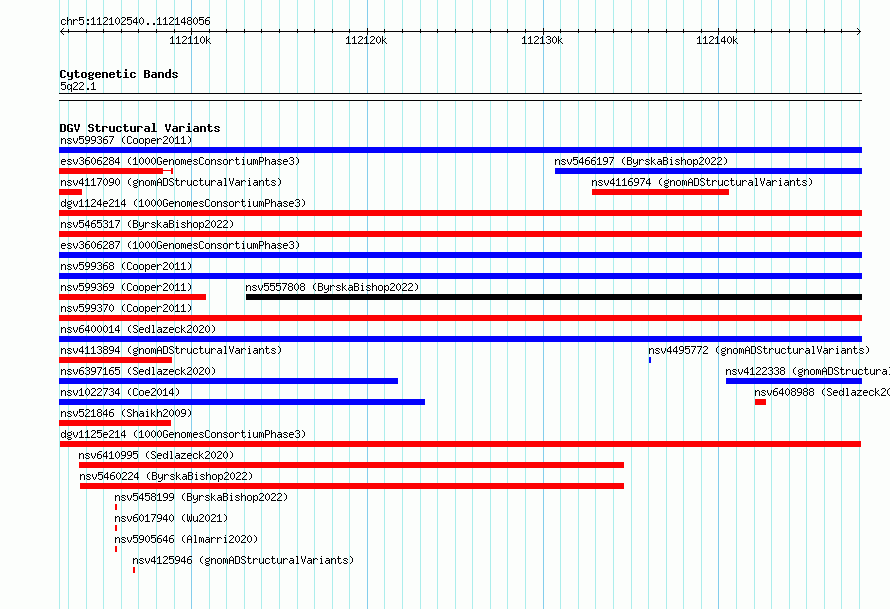Select small red nsv6408988 bar
The width and height of the screenshot is (890, 609).
pyautogui.click(x=760, y=402)
